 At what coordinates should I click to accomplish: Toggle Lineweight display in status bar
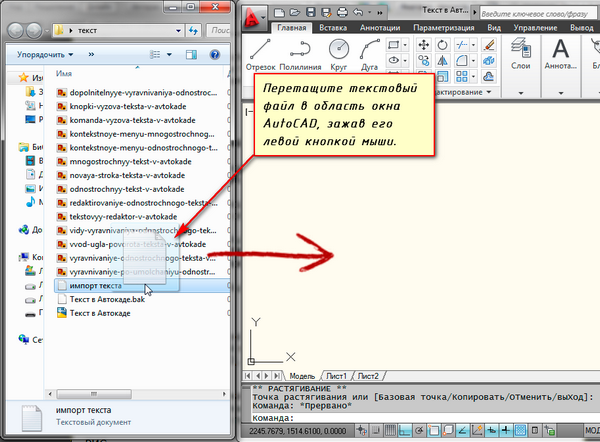[506, 431]
